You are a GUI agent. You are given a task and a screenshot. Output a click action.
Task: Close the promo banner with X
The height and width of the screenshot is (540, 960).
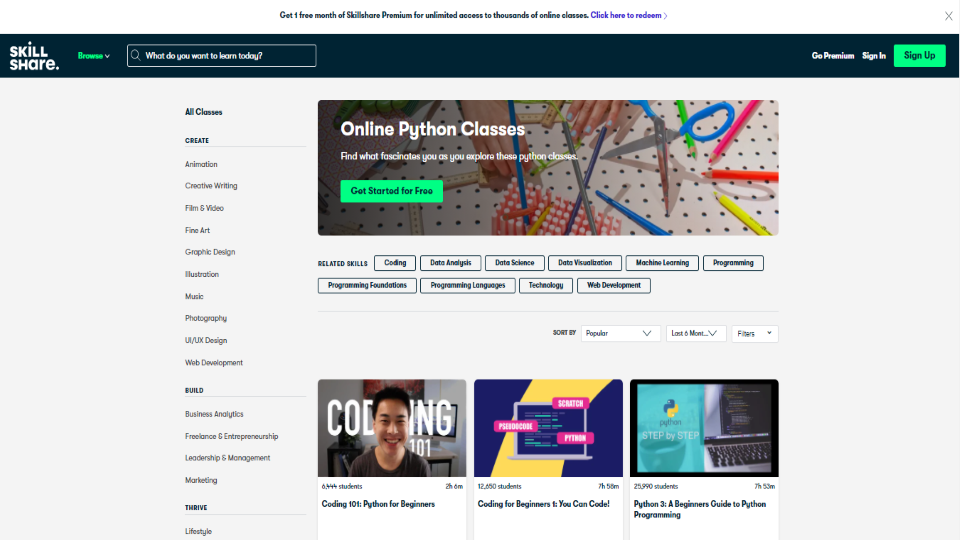coord(948,16)
